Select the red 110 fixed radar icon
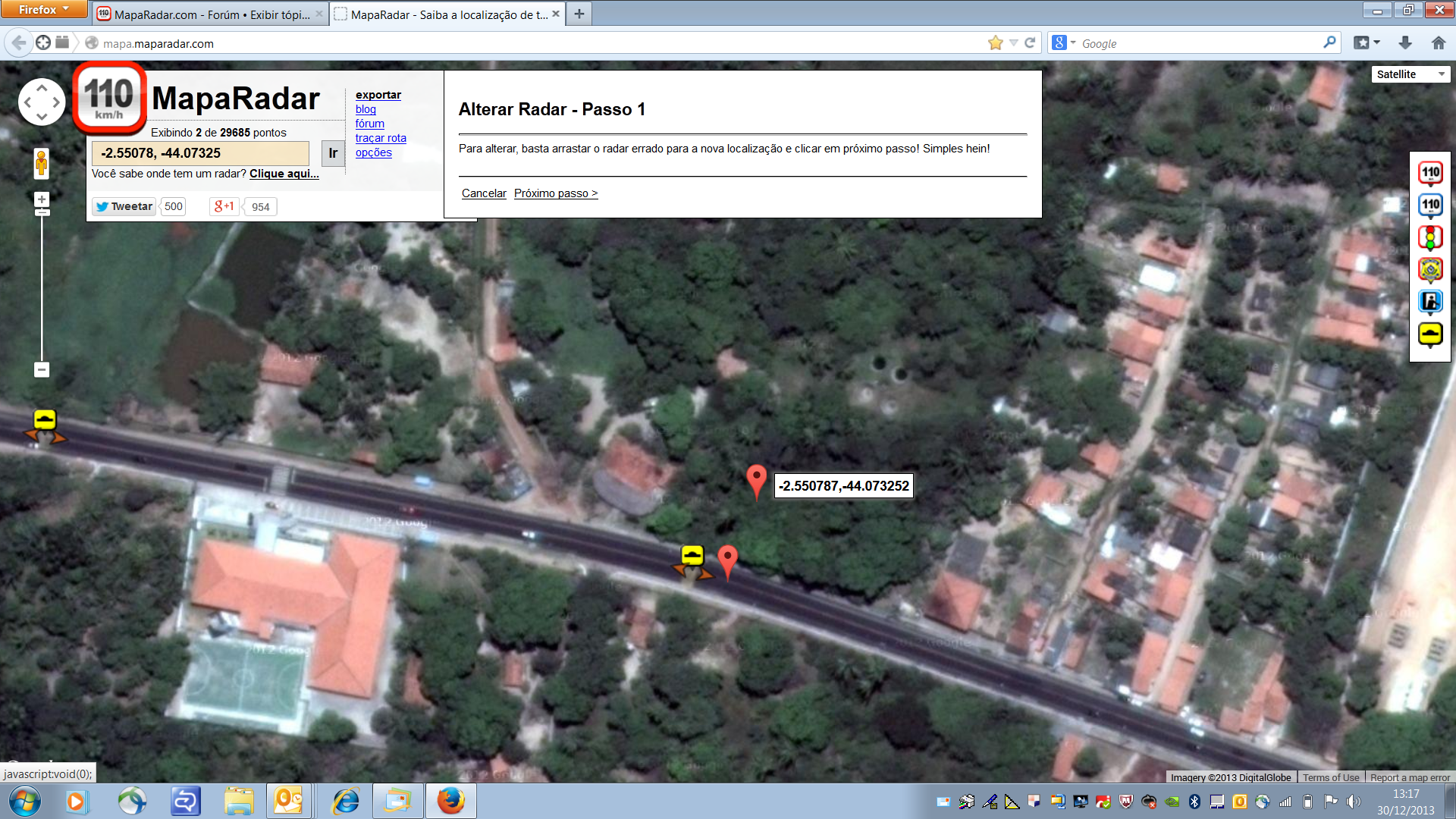The width and height of the screenshot is (1456, 819). coord(1430,173)
